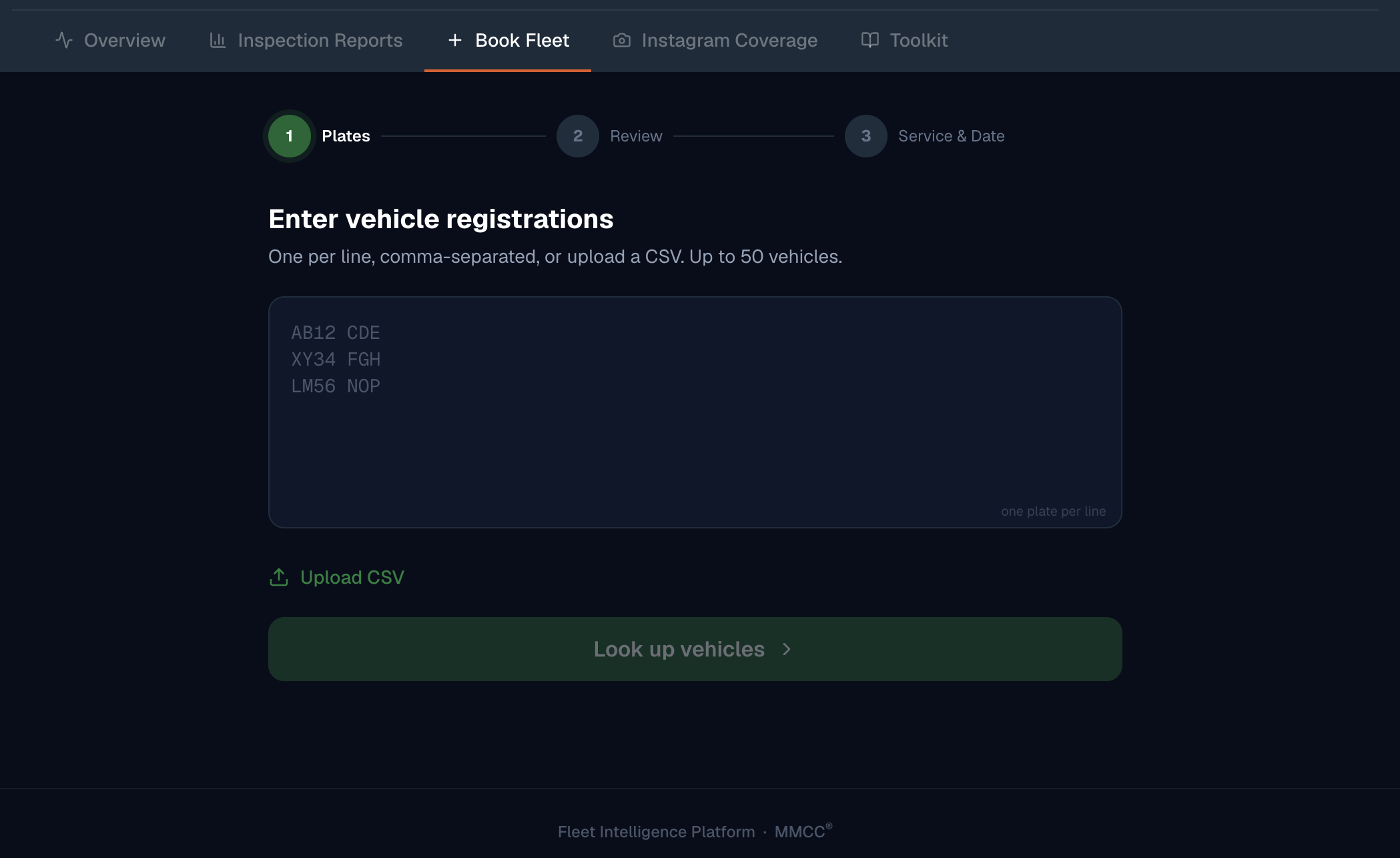Viewport: 1400px width, 858px height.
Task: Click the Review step label
Action: coord(636,136)
